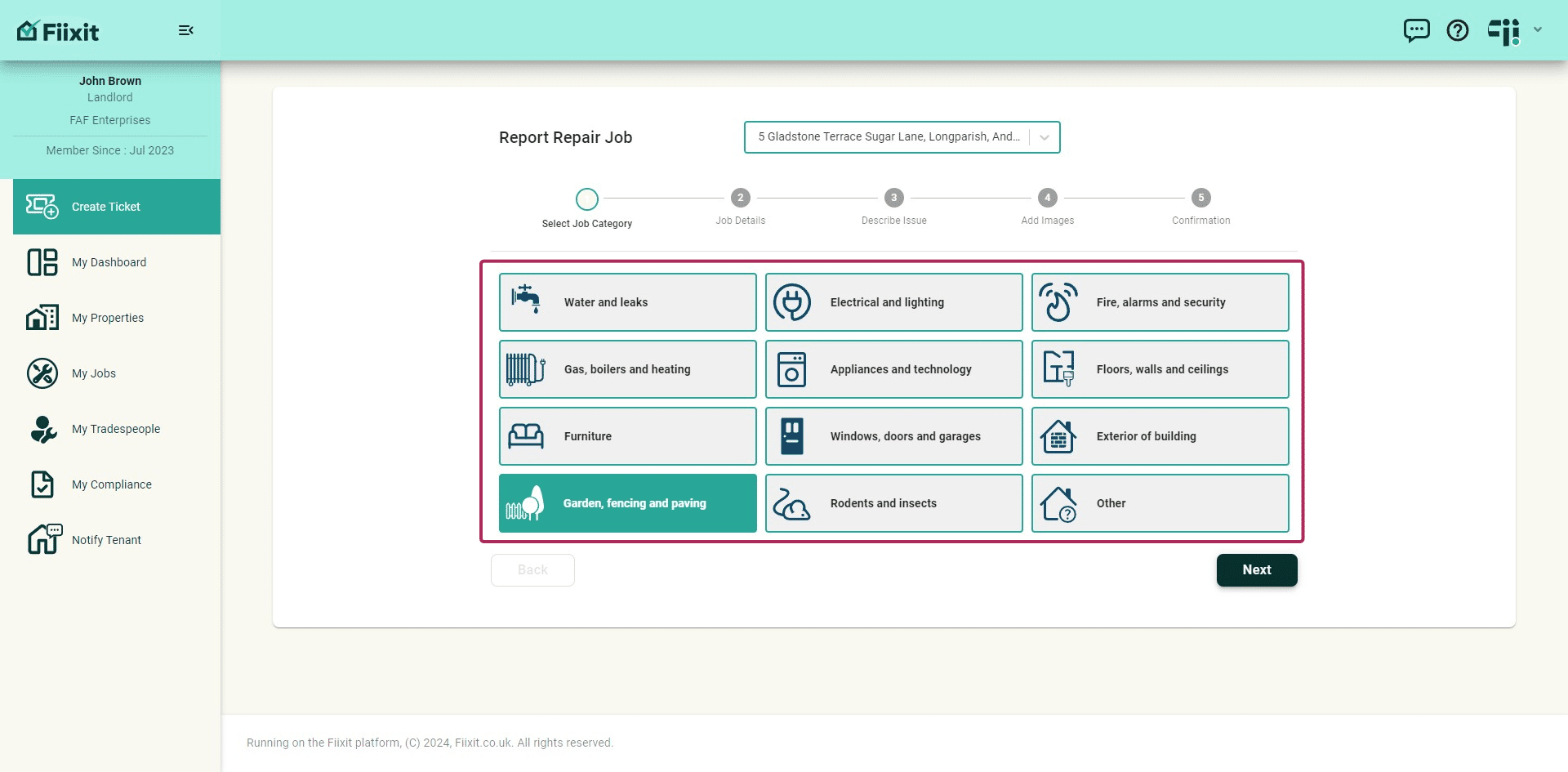Open the chat messages icon
The width and height of the screenshot is (1568, 772).
point(1416,31)
